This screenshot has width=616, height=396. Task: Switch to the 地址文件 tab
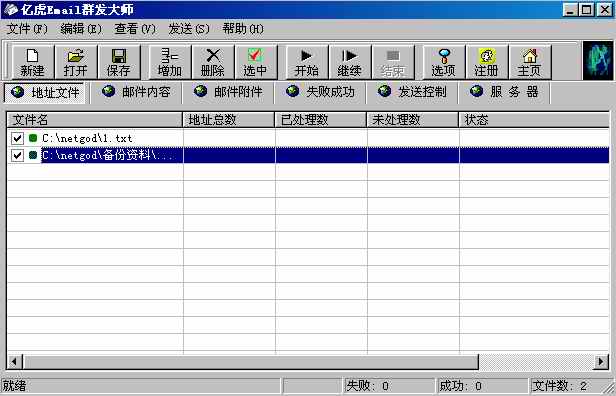pyautogui.click(x=44, y=93)
